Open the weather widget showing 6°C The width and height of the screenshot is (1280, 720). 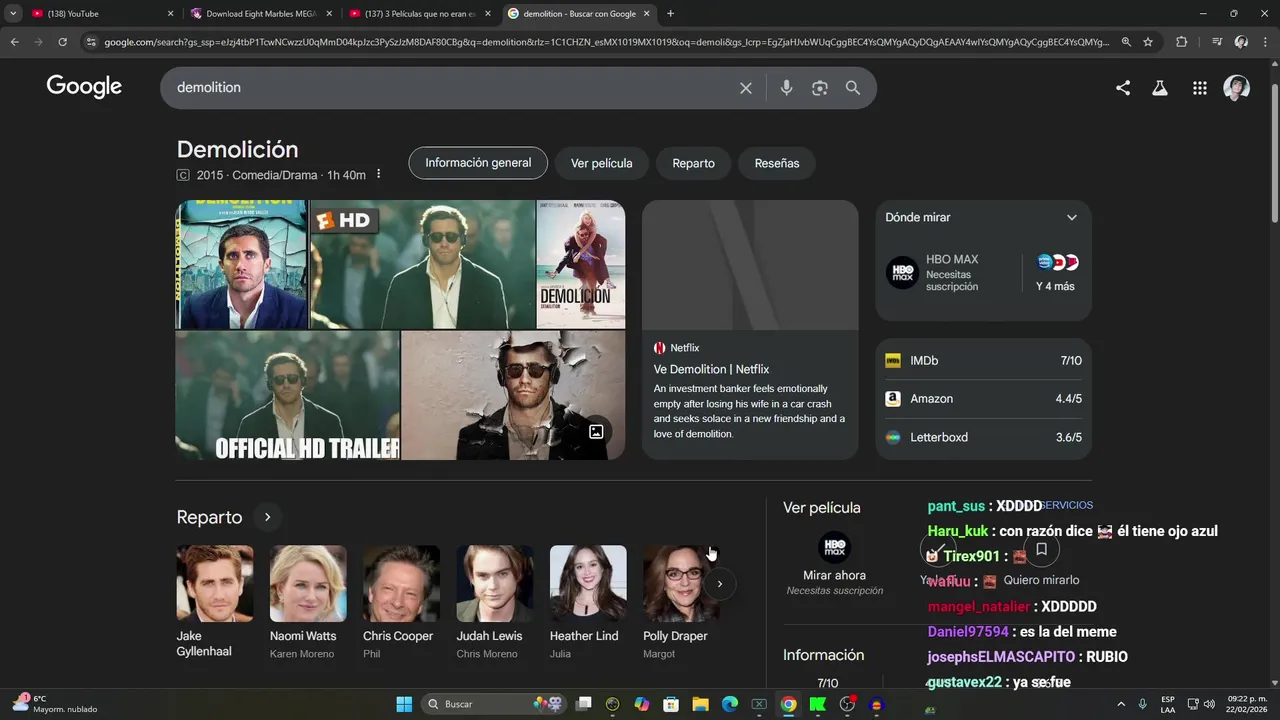point(56,704)
